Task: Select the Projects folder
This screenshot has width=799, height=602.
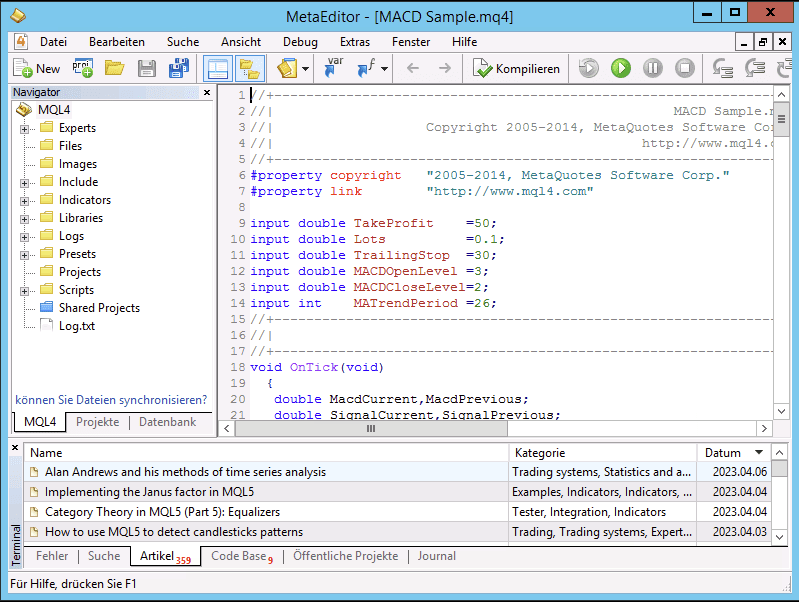Action: [79, 272]
